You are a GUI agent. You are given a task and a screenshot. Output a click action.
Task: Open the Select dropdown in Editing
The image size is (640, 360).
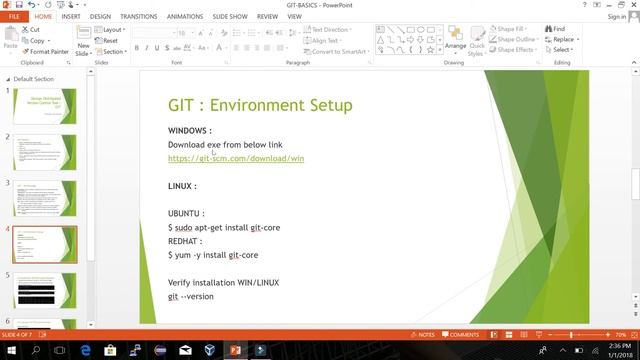[559, 49]
